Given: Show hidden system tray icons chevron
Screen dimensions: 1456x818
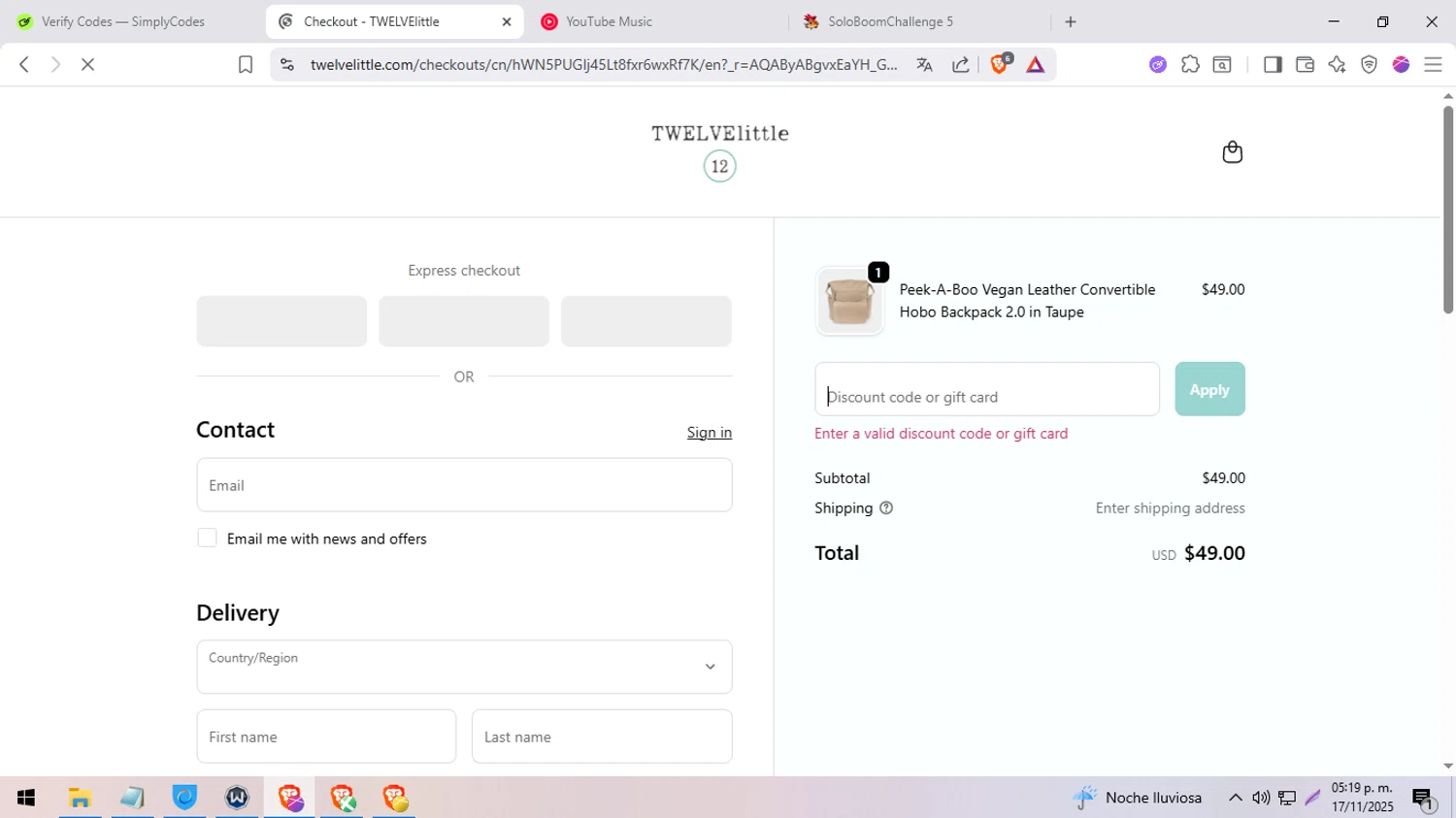Looking at the screenshot, I should 1235,798.
